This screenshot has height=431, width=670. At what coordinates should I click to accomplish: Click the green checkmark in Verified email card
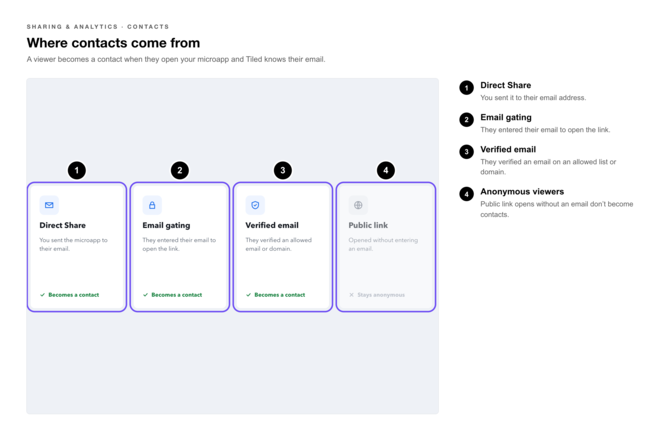point(248,295)
